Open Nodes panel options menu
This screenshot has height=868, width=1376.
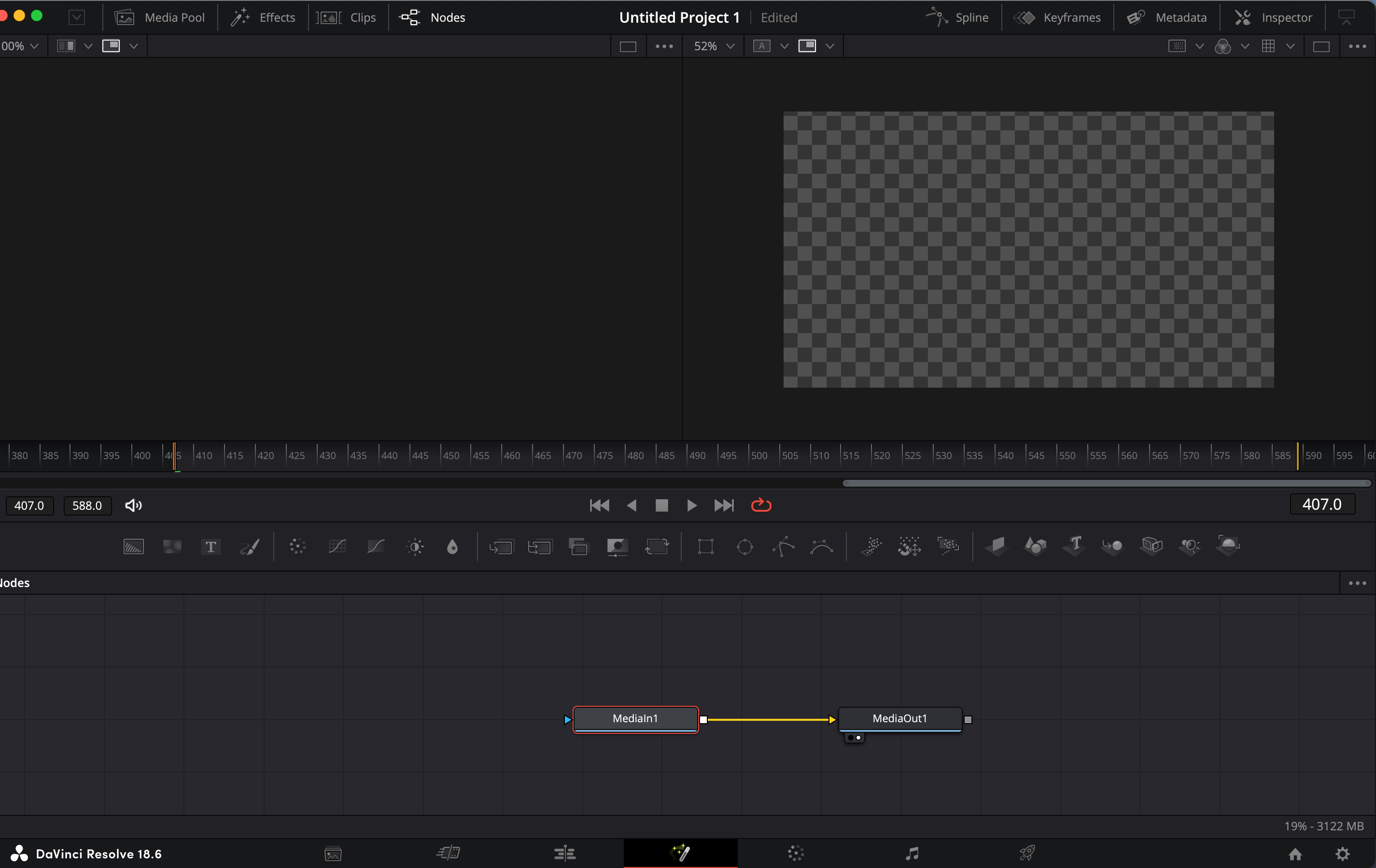[1357, 583]
